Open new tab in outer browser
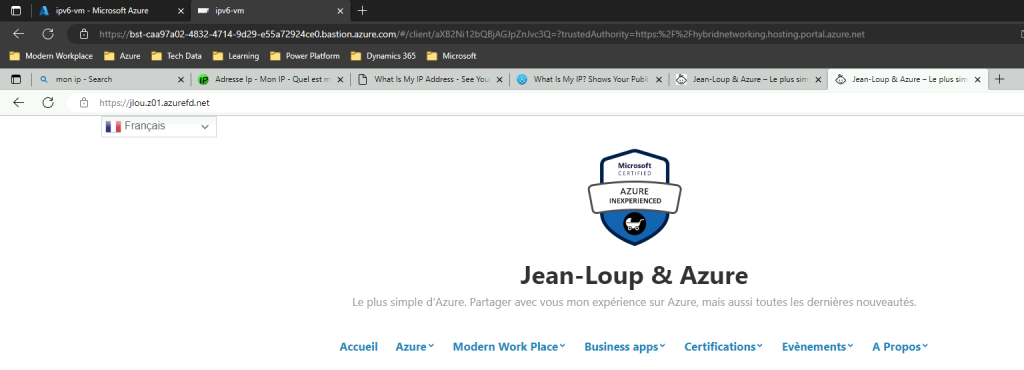 click(x=363, y=10)
